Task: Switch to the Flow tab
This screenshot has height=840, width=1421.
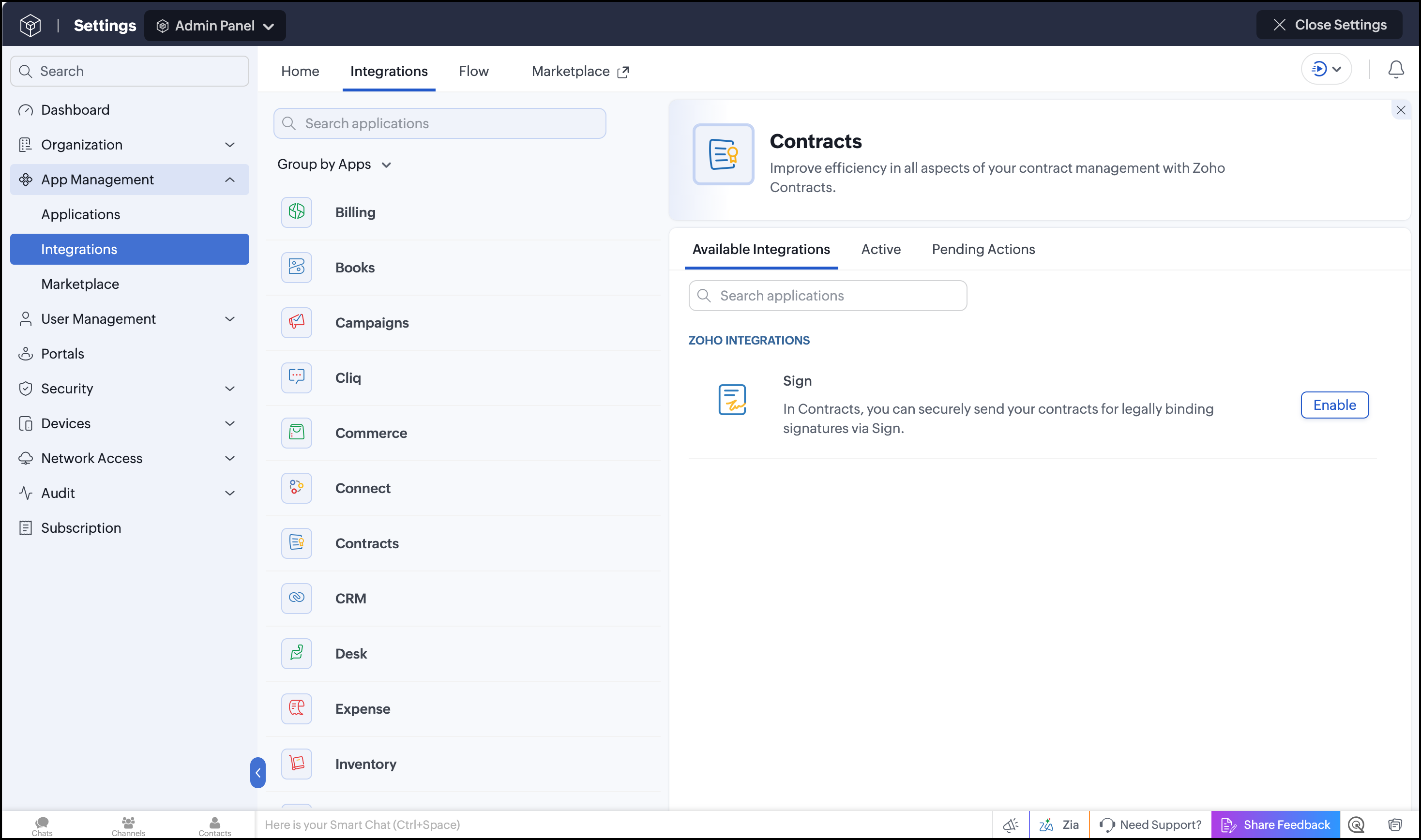Action: (473, 71)
